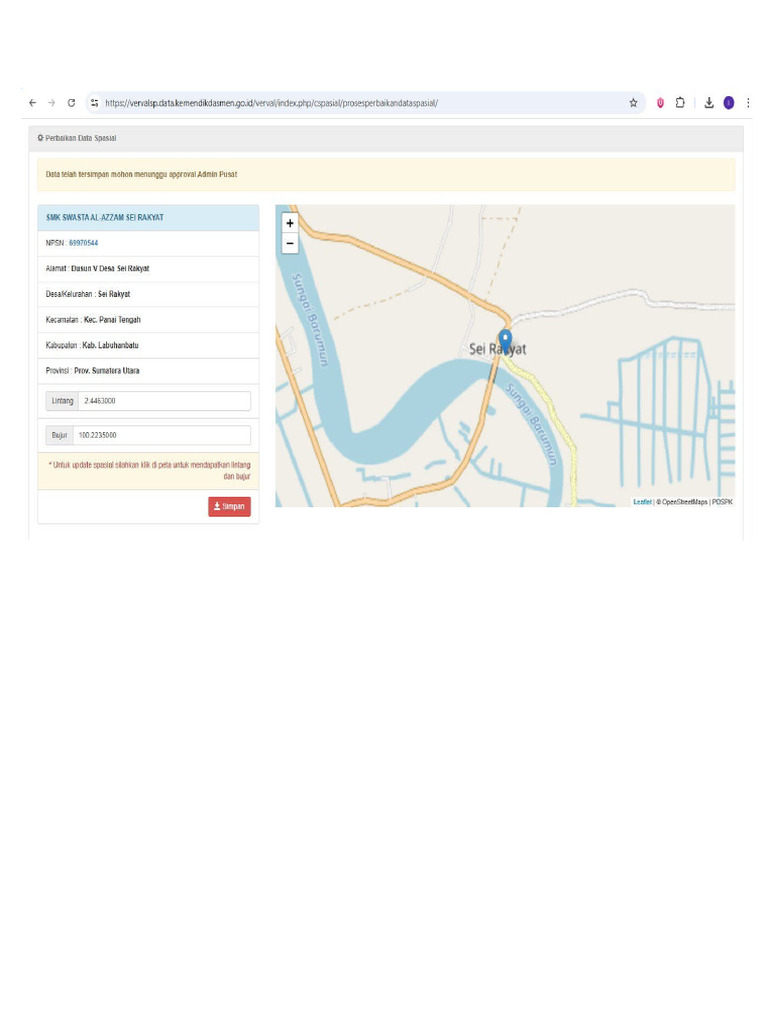Click the Alamat Dusun V Desa Sei Rakyat row

pyautogui.click(x=148, y=268)
